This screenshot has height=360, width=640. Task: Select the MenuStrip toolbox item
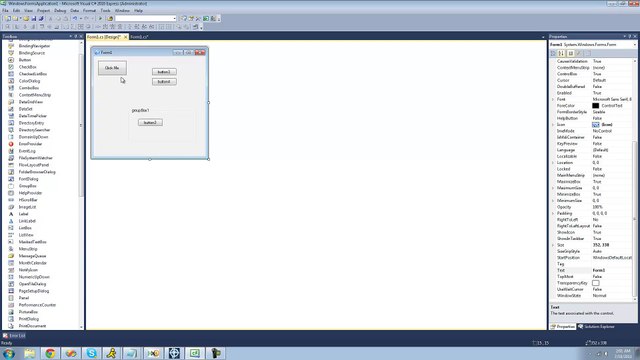(x=28, y=249)
